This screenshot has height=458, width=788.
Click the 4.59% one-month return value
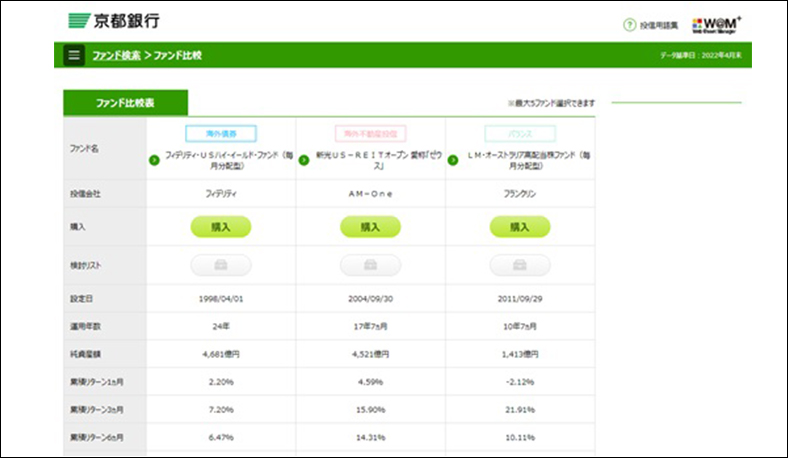pos(370,382)
